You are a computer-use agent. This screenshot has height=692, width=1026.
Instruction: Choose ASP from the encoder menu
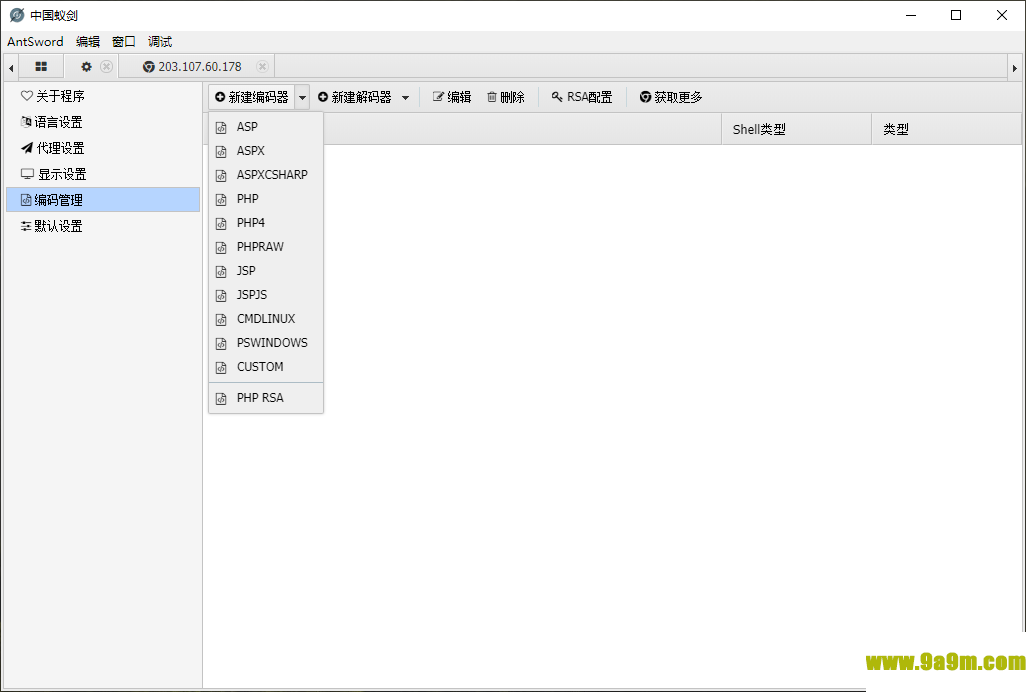266,127
